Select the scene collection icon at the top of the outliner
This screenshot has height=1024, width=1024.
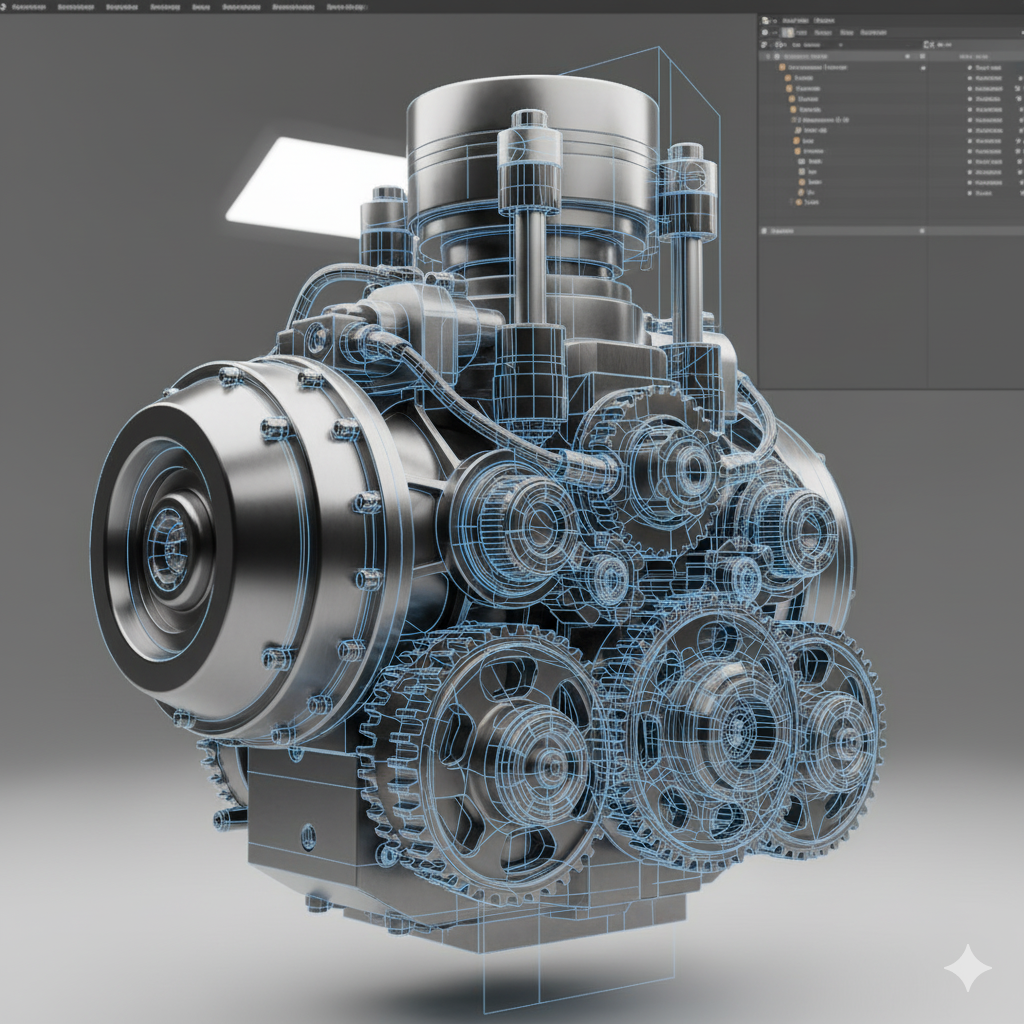(x=777, y=56)
